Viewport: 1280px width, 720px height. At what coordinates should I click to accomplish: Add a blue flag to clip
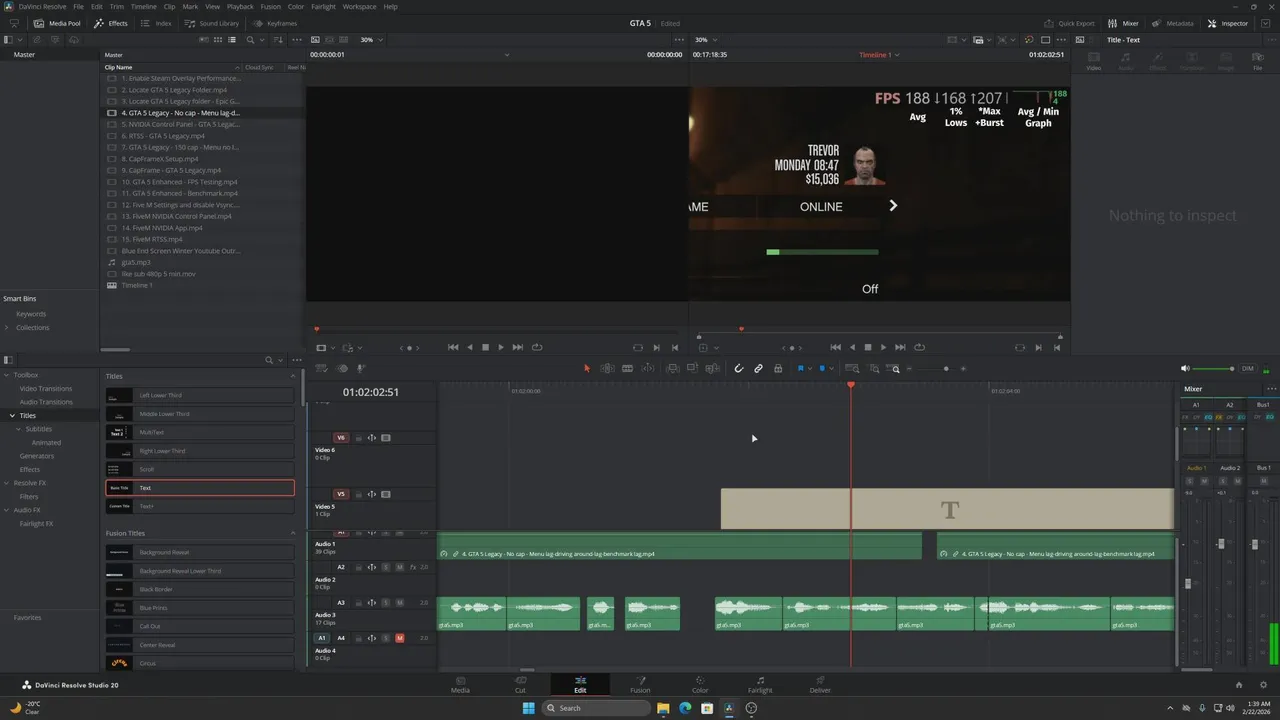800,368
